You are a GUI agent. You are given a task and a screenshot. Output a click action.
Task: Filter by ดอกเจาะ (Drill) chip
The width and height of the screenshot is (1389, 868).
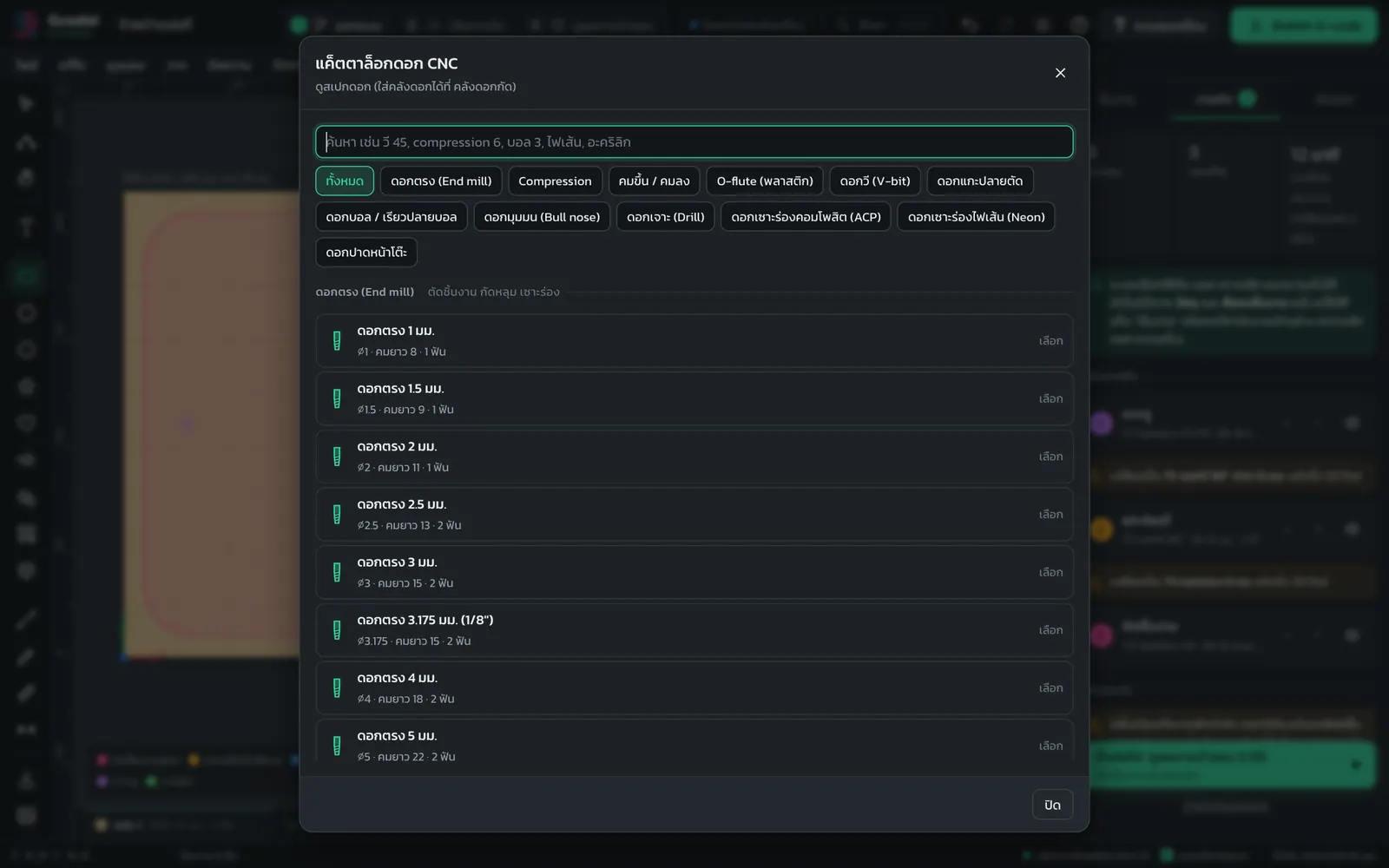tap(666, 217)
